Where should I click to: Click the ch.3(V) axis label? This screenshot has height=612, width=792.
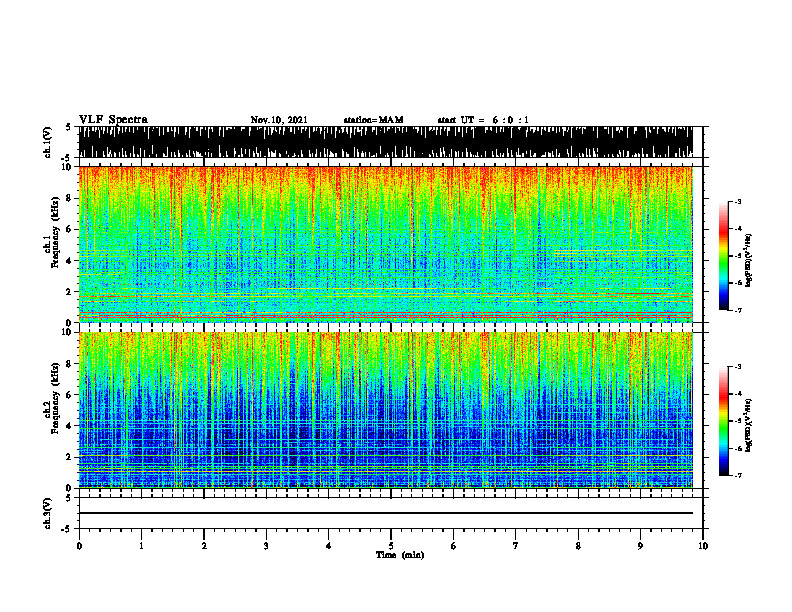pyautogui.click(x=48, y=513)
